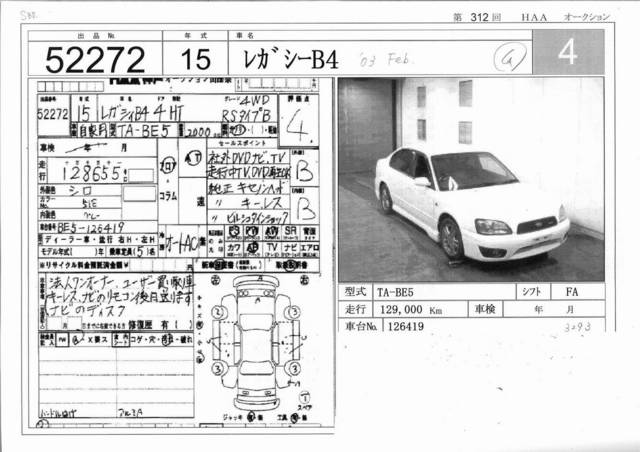
Task: Click handwritten 4WD note
Action: click(255, 100)
